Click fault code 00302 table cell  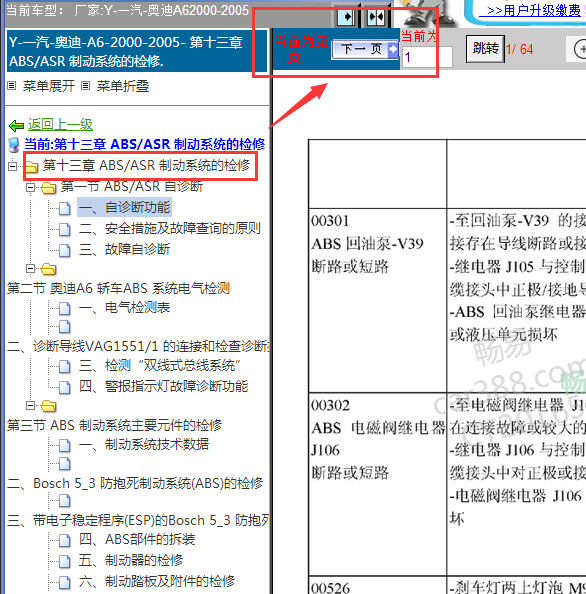click(x=377, y=484)
